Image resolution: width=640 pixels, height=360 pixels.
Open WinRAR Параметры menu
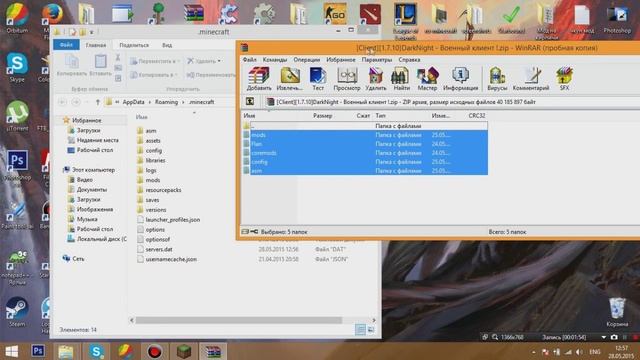coord(377,60)
